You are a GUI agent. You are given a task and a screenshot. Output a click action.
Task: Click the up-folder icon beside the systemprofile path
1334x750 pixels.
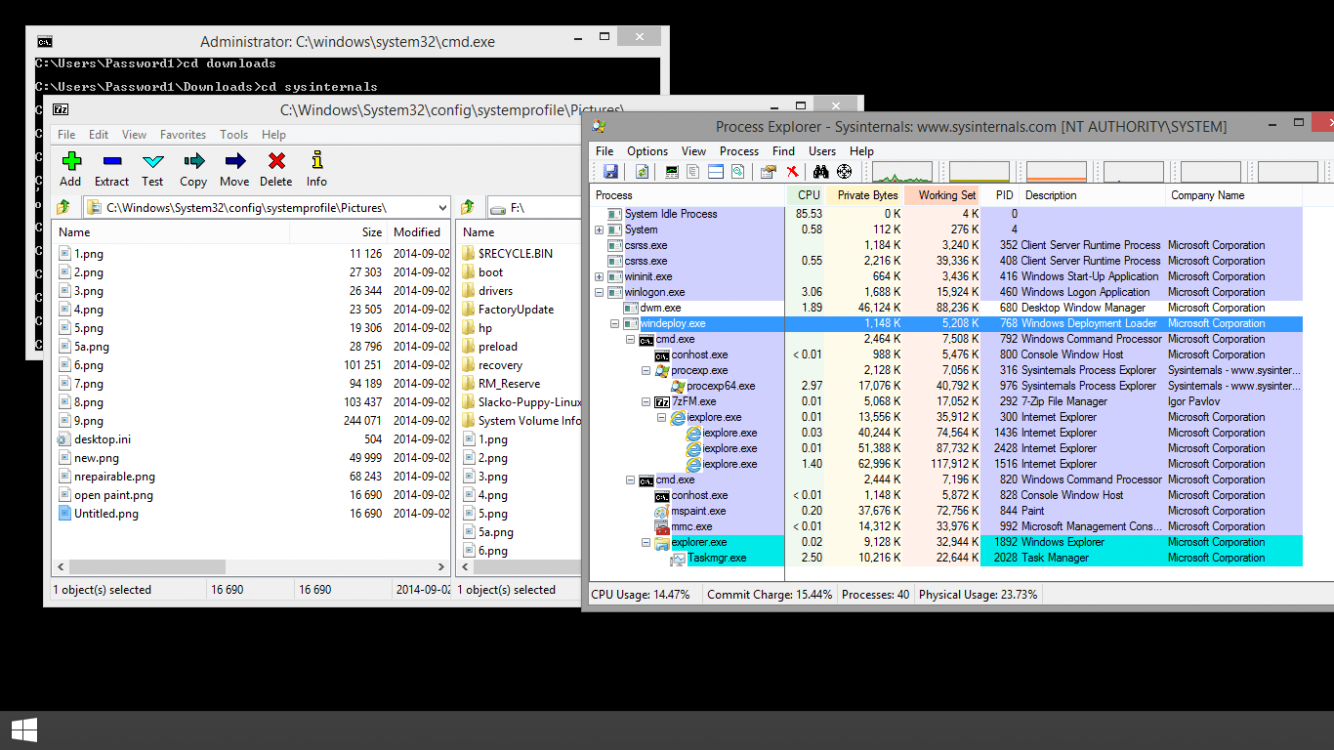coord(63,207)
